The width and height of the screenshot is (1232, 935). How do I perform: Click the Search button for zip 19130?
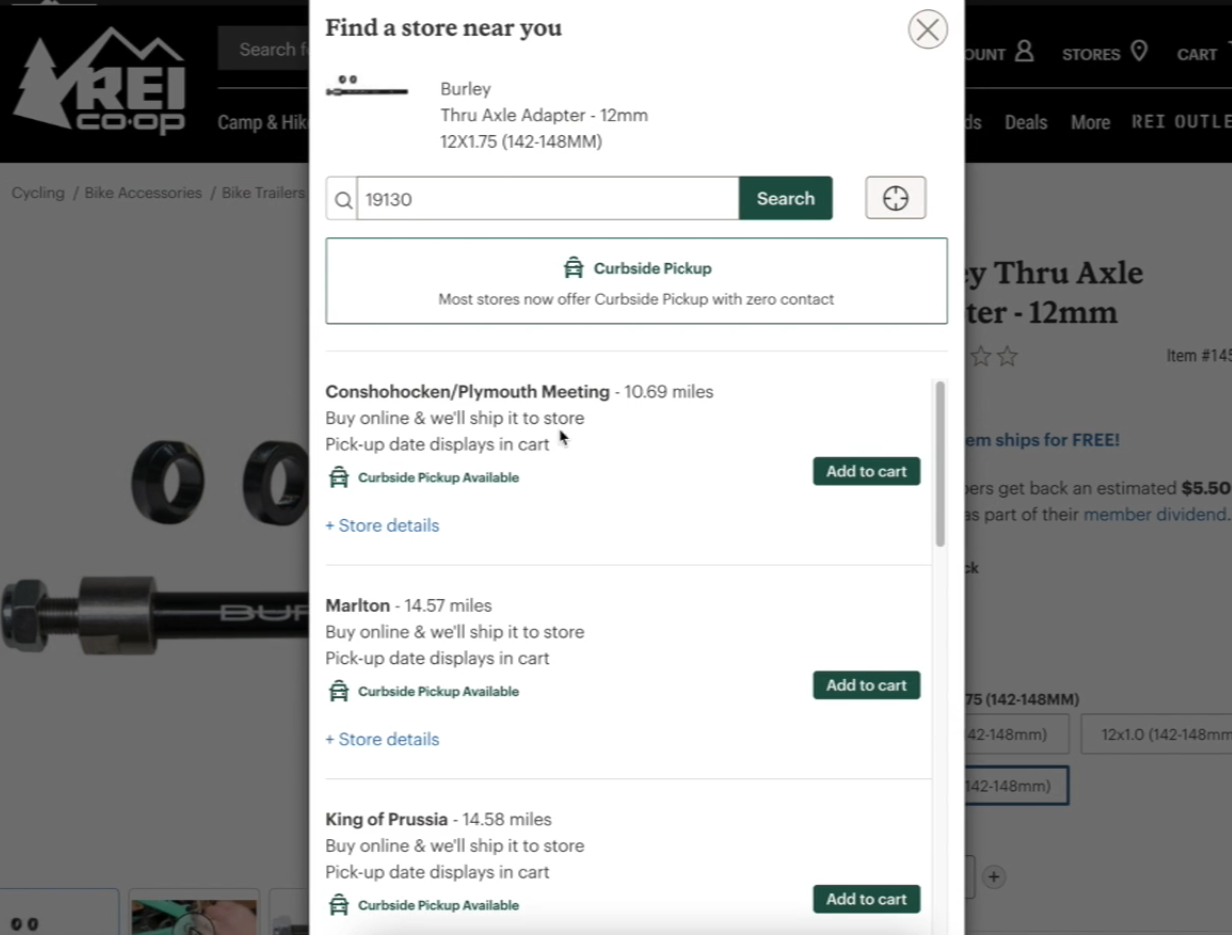tap(785, 198)
